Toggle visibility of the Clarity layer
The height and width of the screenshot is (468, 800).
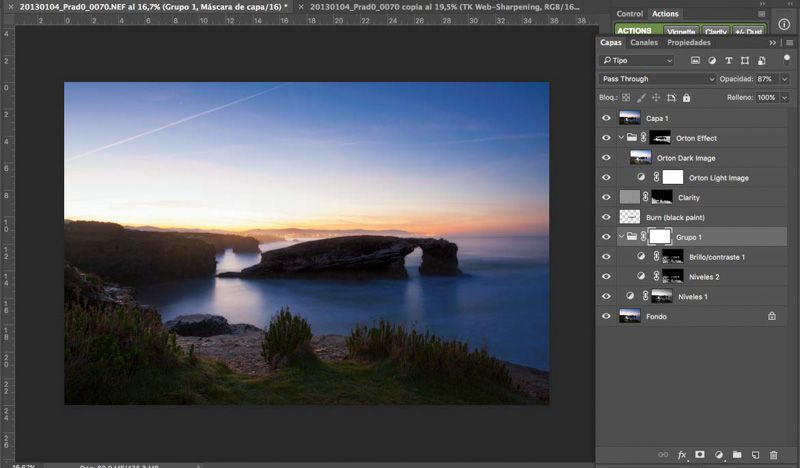[x=606, y=198]
